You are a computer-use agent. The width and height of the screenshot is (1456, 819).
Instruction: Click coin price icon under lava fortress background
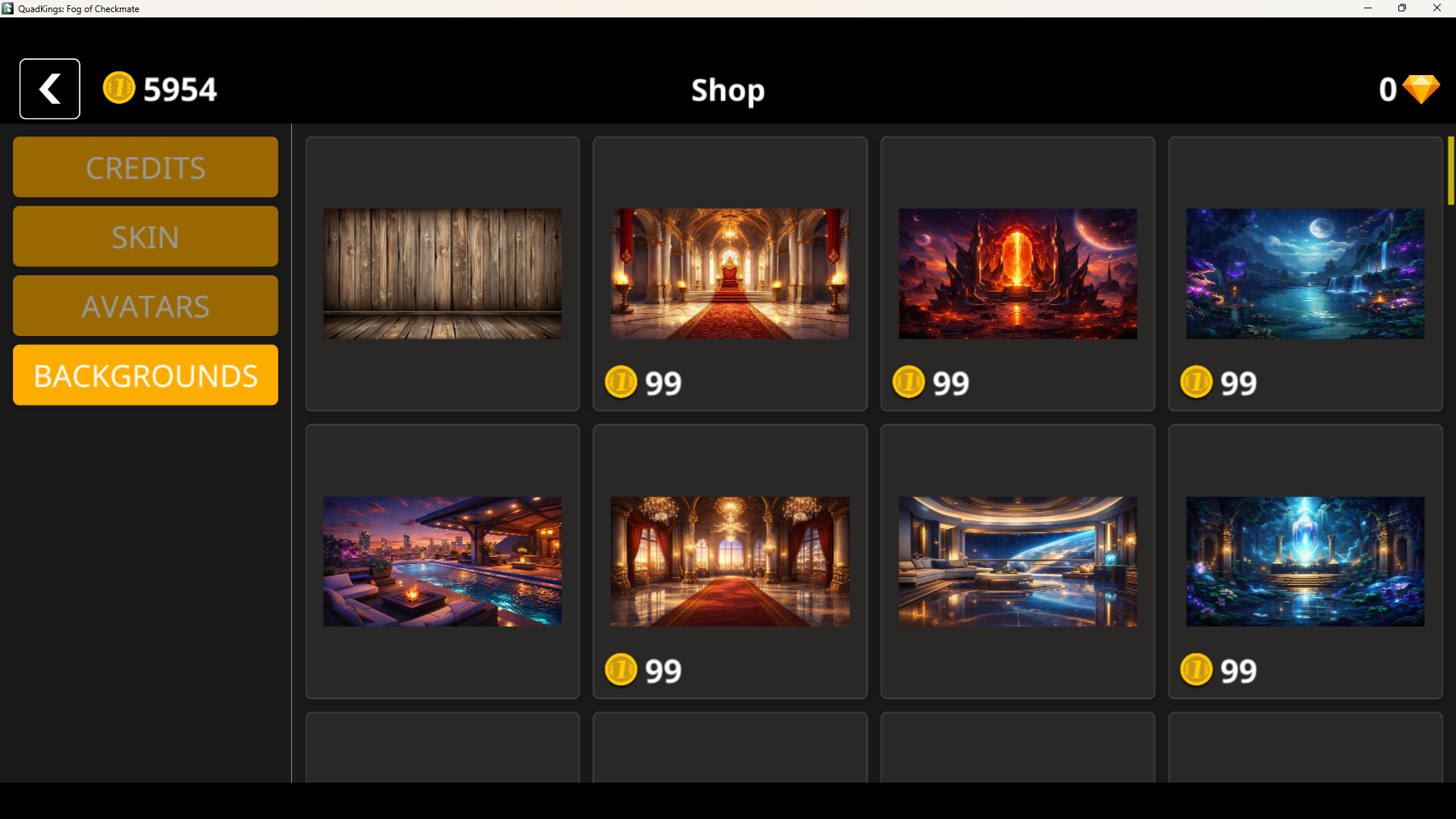(908, 382)
